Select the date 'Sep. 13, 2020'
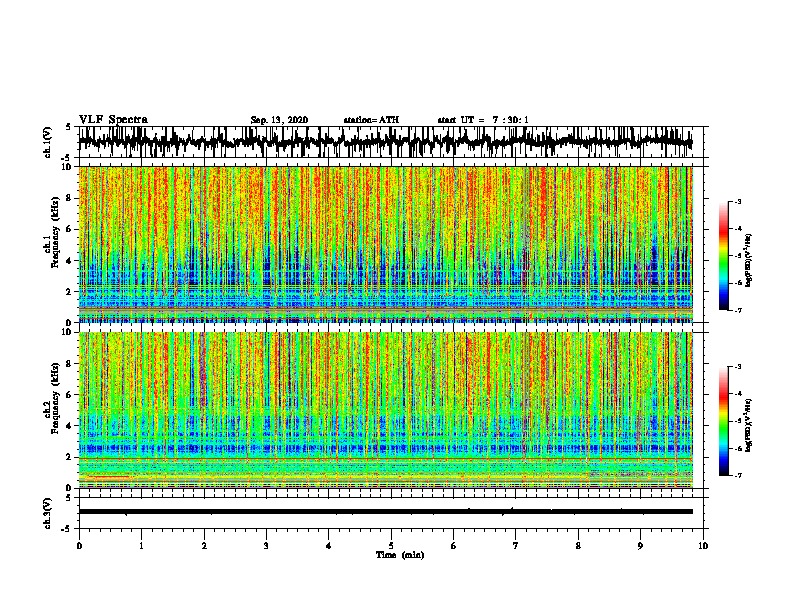This screenshot has width=792, height=612. point(279,120)
